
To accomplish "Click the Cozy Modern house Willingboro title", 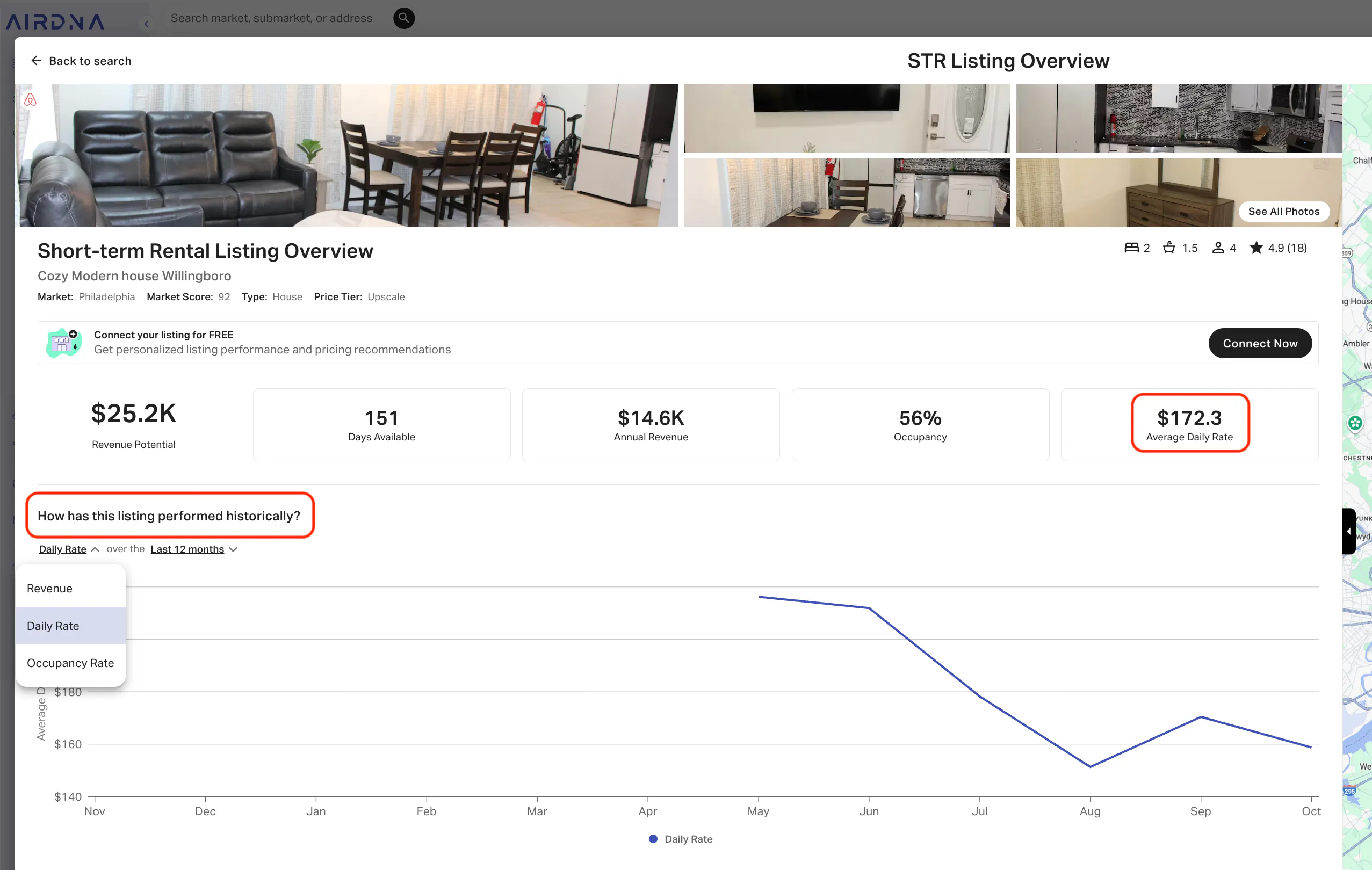I will click(134, 275).
